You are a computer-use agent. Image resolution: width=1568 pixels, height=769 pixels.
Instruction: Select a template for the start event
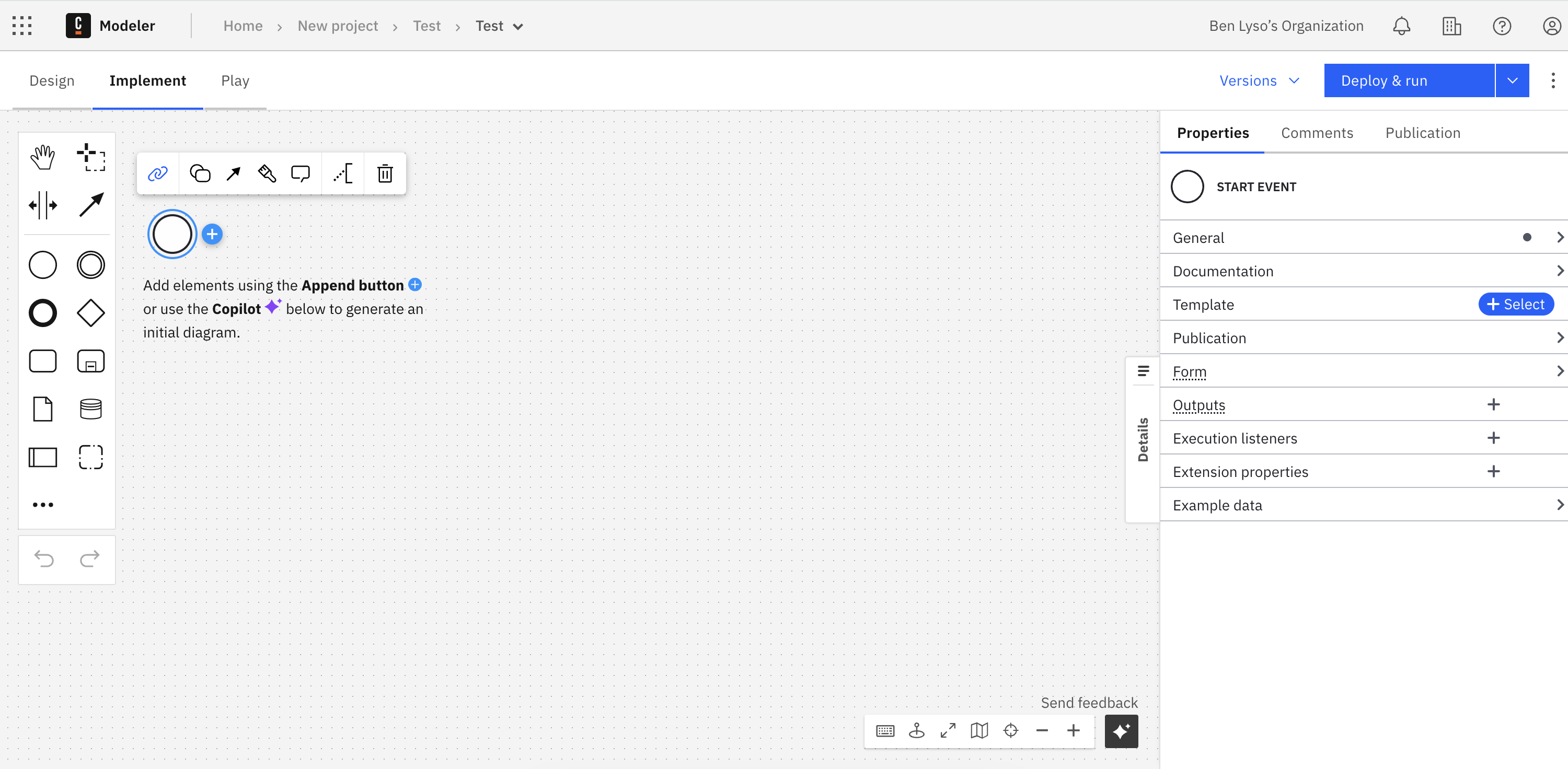coord(1515,304)
